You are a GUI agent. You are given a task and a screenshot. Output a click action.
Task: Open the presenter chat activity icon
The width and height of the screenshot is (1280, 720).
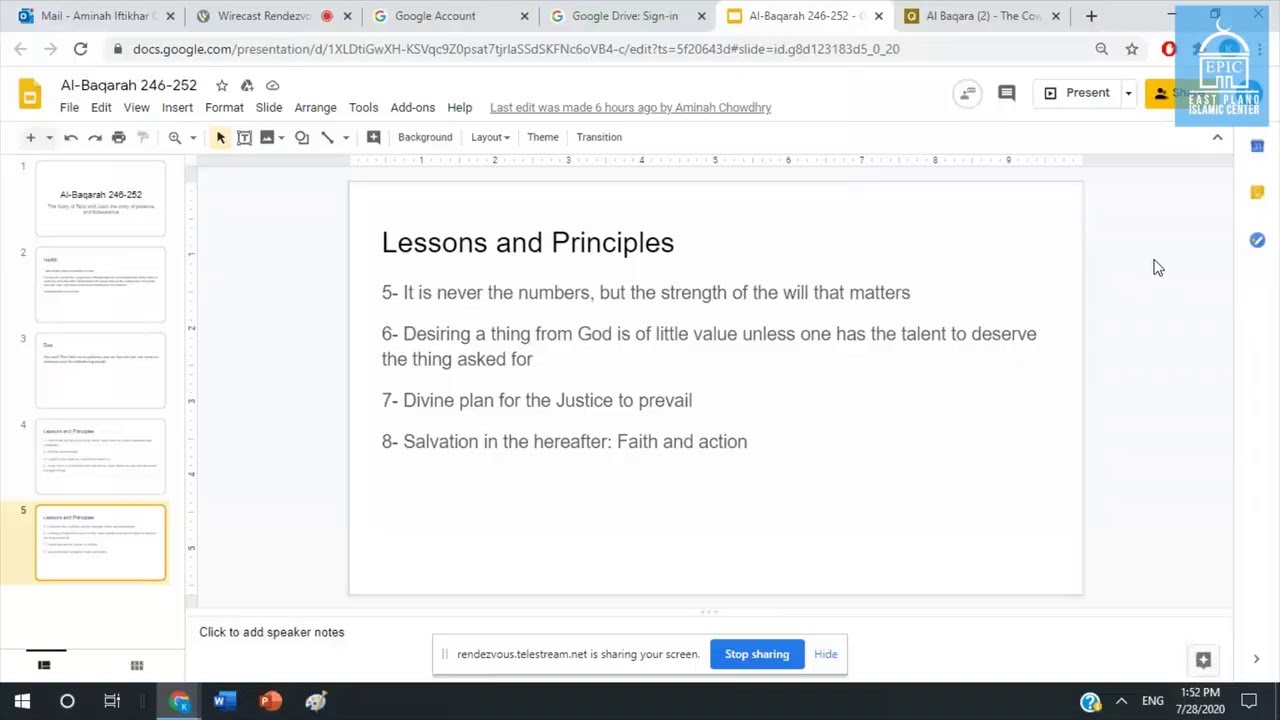coord(967,93)
